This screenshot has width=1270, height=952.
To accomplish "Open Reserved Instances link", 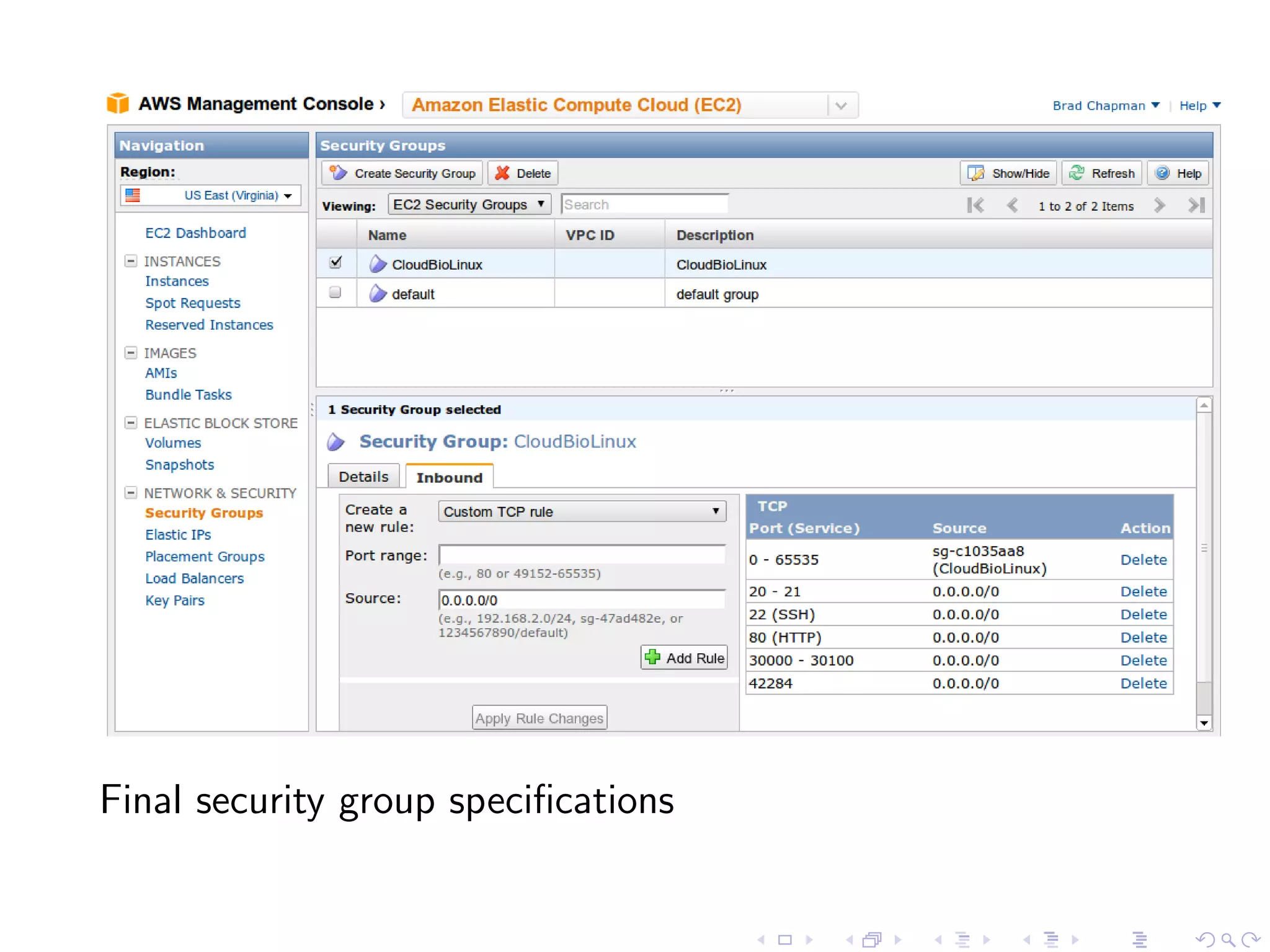I will click(209, 325).
